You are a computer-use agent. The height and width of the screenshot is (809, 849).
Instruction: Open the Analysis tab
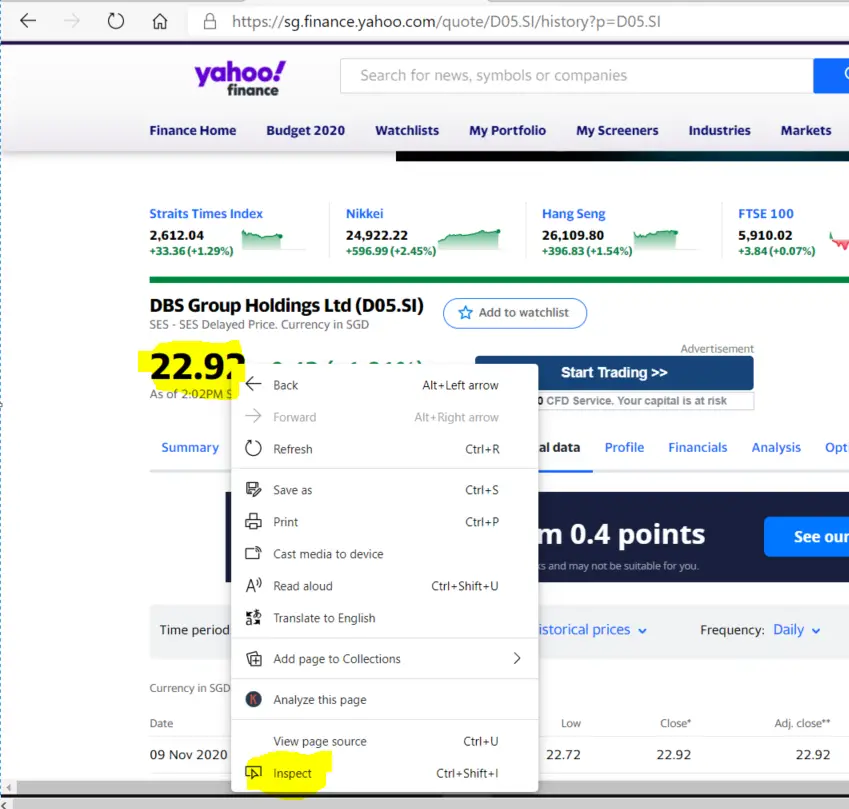pyautogui.click(x=776, y=447)
